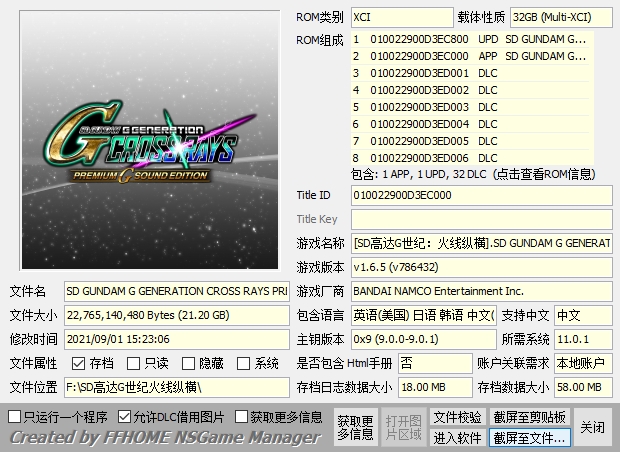620x452 pixels.
Task: Close the dialog with 关闭 button
Action: [592, 427]
